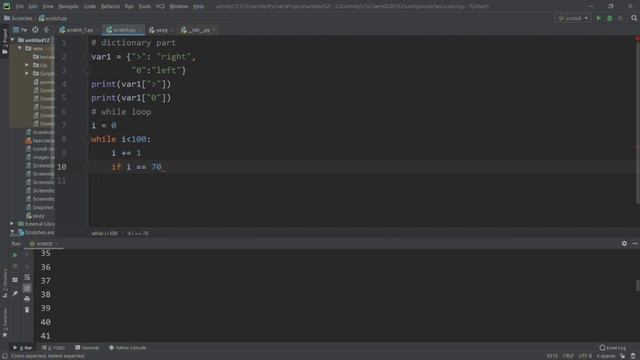
Task: Open the Window menu
Action: (179, 7)
